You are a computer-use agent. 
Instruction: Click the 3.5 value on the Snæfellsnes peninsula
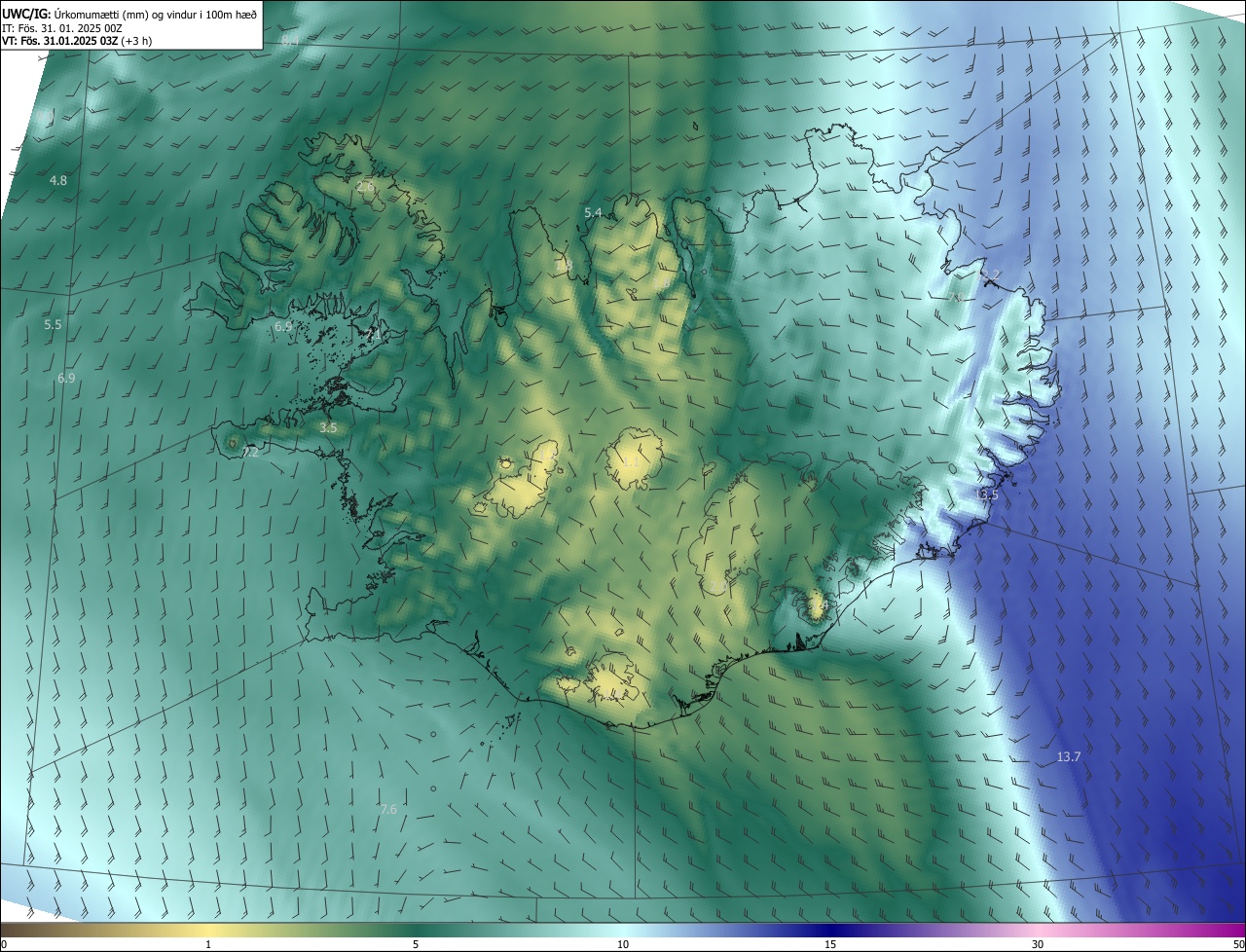(x=328, y=427)
